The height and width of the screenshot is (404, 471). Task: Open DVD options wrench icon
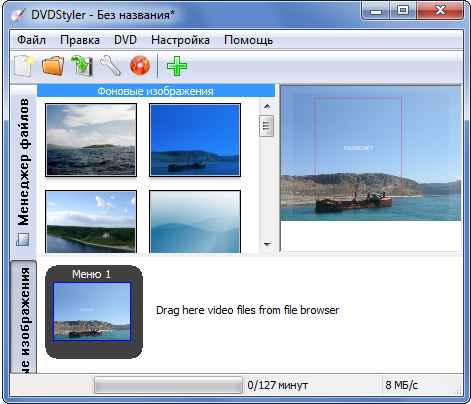(110, 66)
